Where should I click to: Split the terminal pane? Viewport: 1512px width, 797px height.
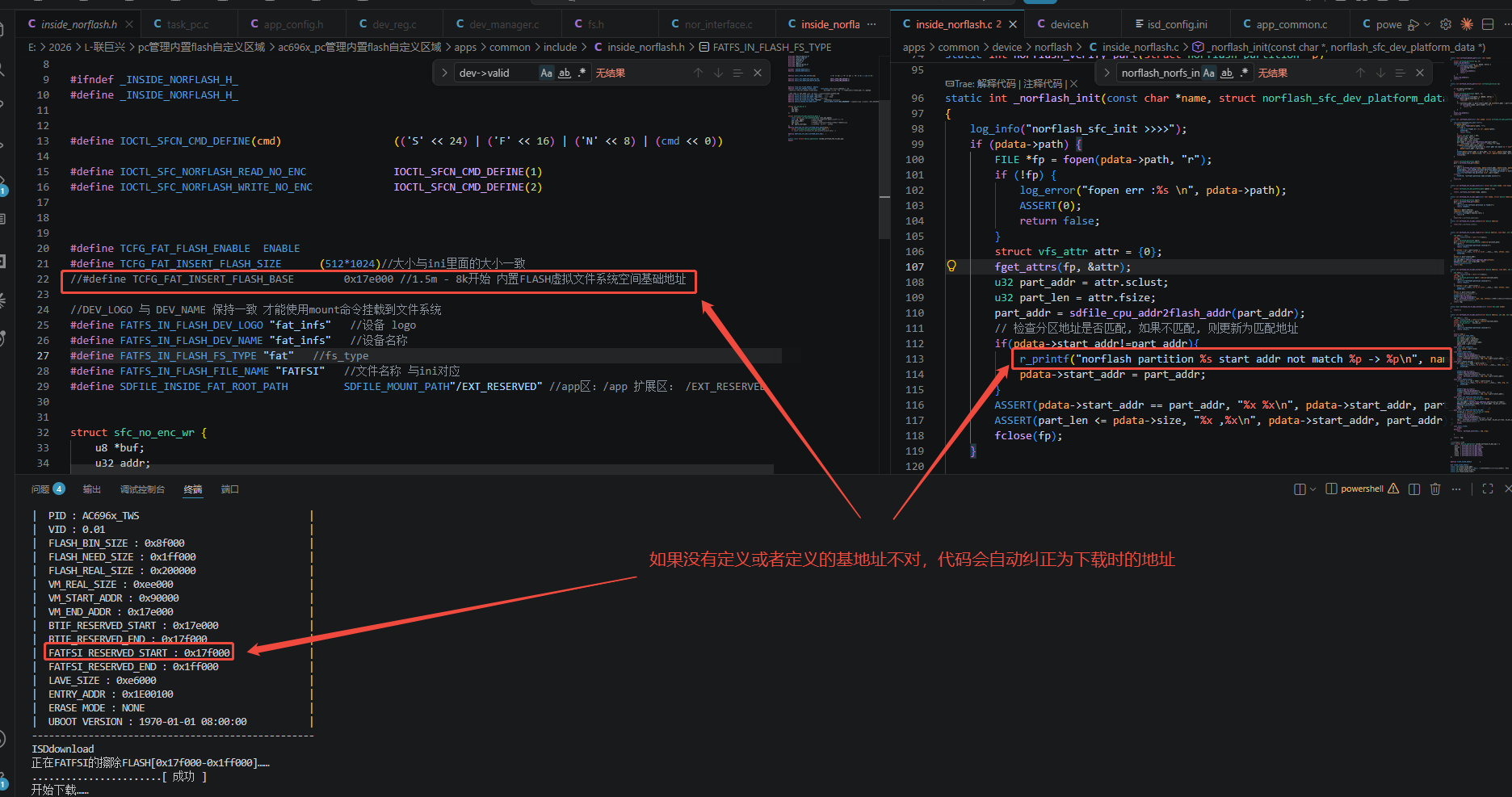pos(1414,489)
